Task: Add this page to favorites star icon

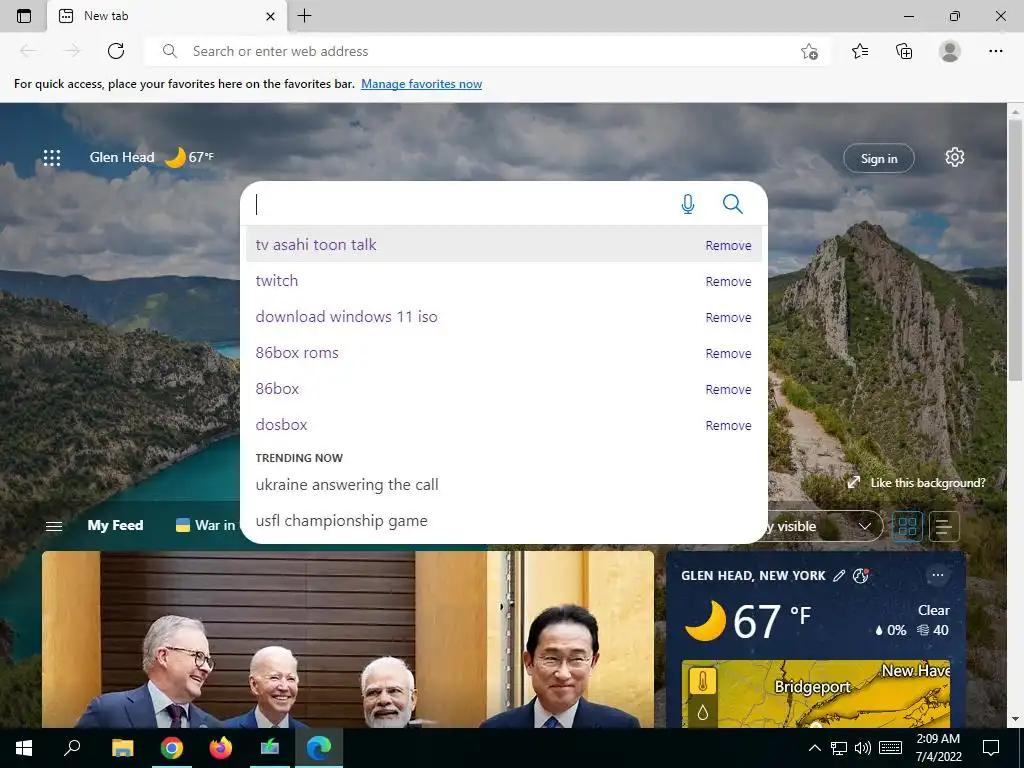Action: (x=809, y=52)
